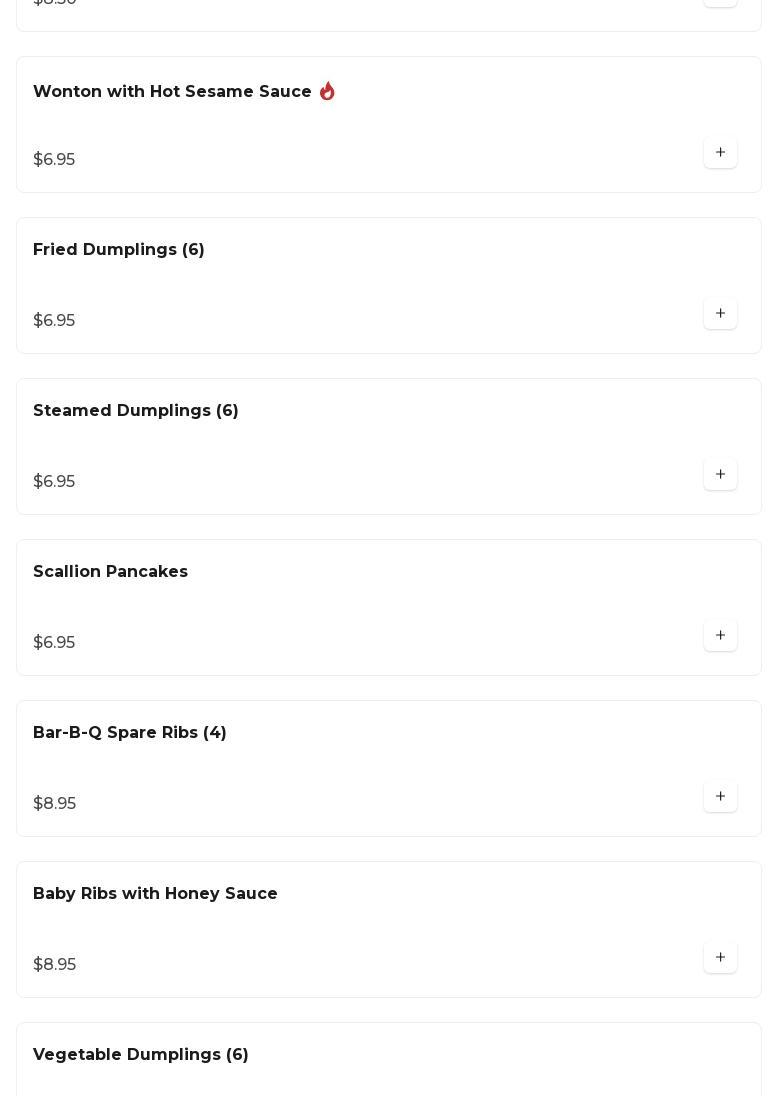
Task: Open Baby Ribs with Honey Sauce title
Action: click(155, 894)
